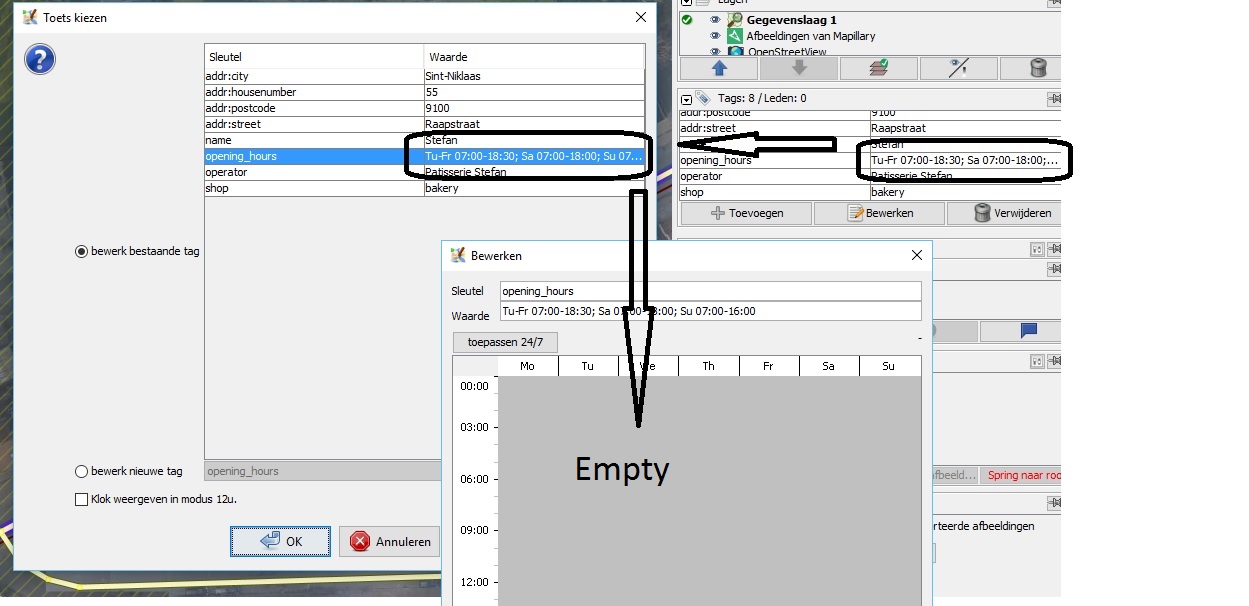Click the bakery value in Toets kiezen
This screenshot has height=606, width=1249.
point(534,188)
